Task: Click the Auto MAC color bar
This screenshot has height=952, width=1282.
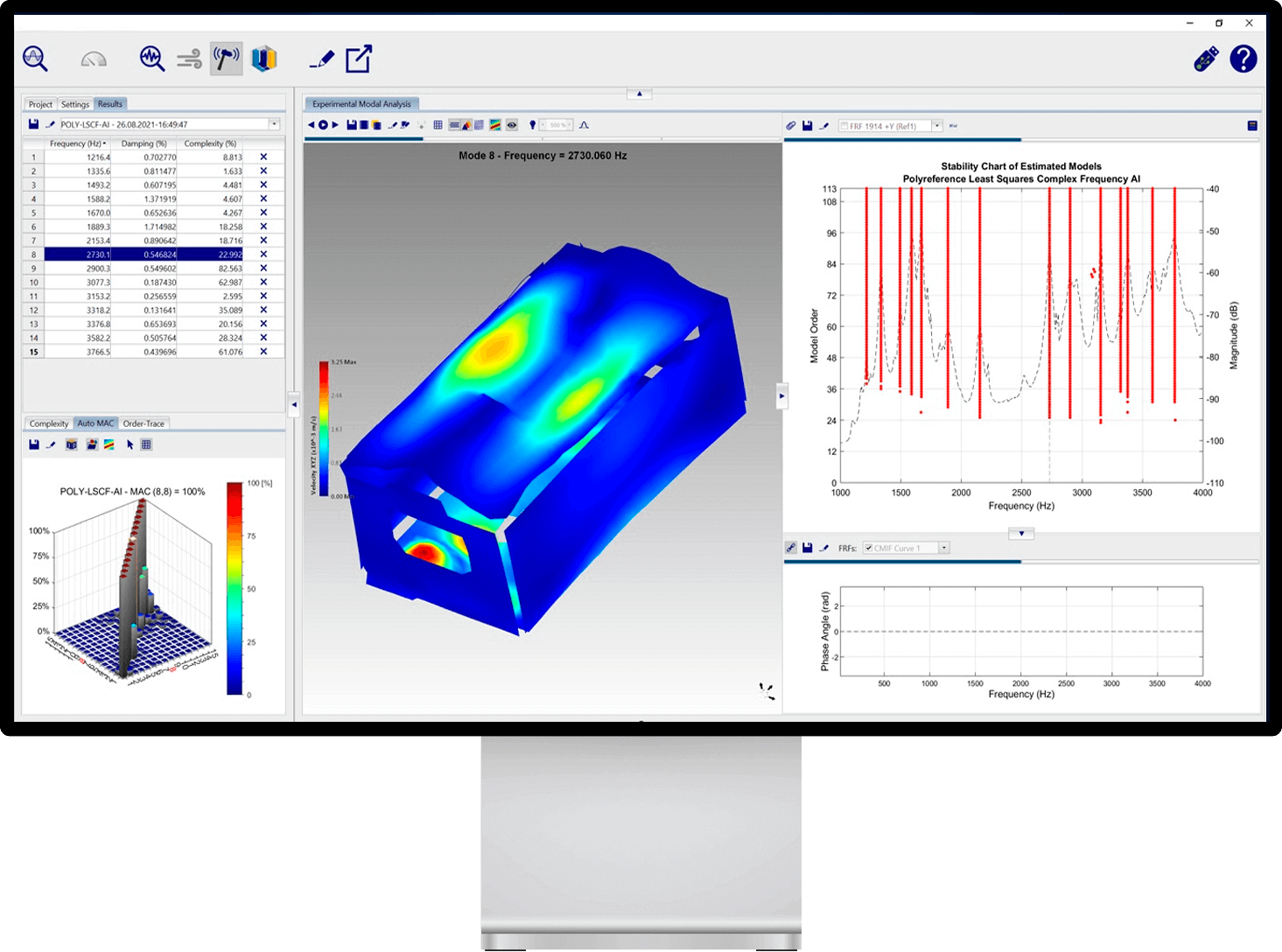Action: point(235,588)
